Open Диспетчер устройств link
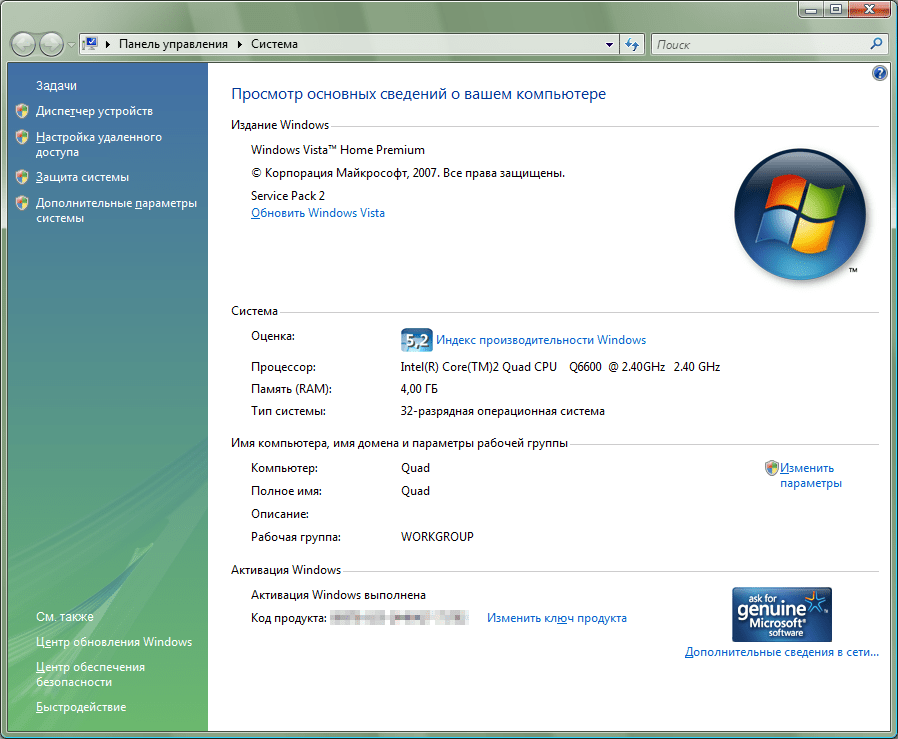Viewport: 898px width, 739px height. 94,111
